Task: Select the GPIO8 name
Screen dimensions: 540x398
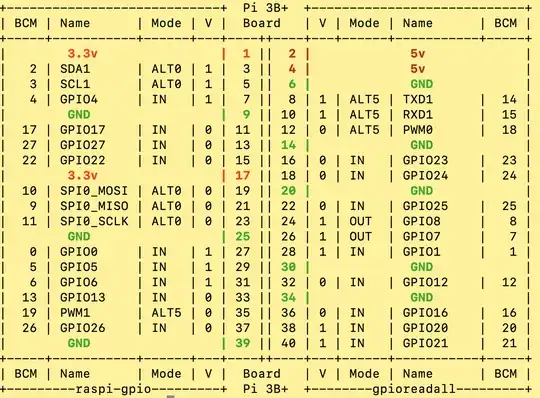Action: (421, 221)
